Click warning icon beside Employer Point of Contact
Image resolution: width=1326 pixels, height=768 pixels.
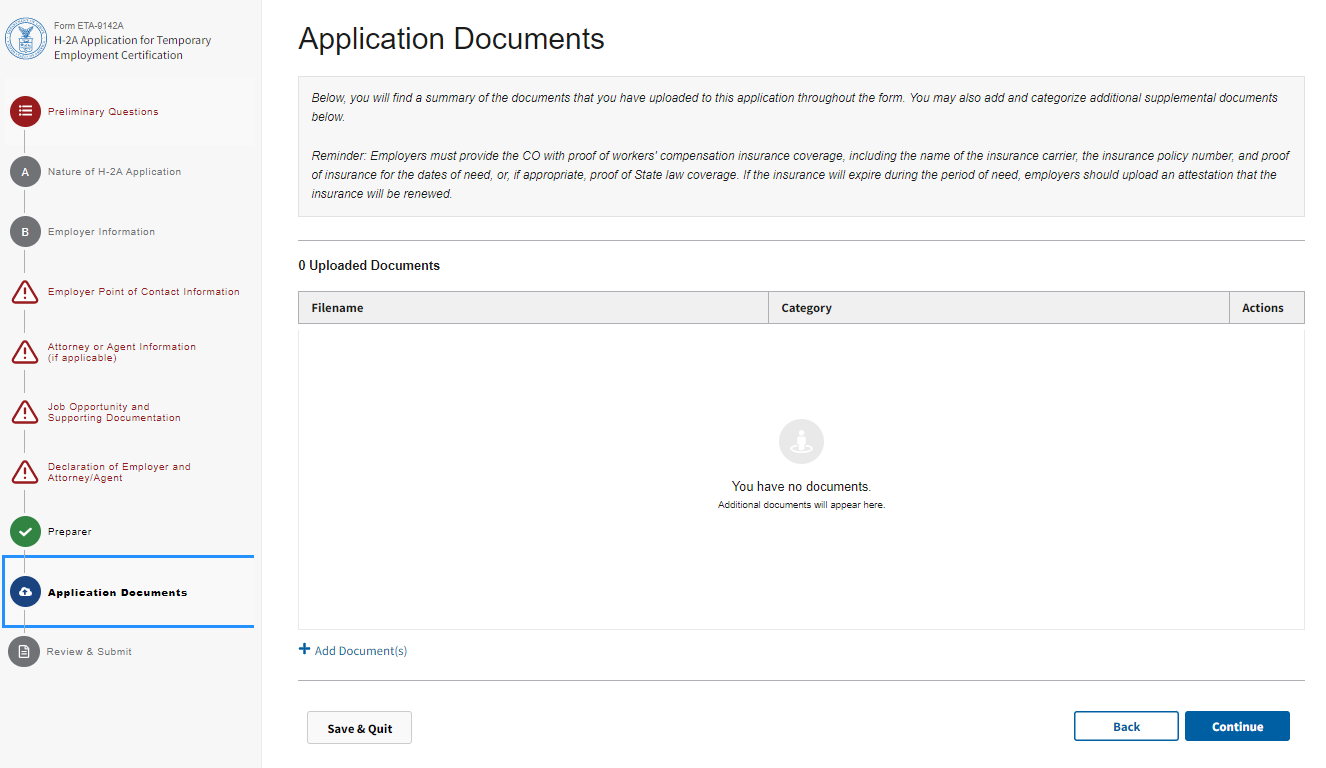click(x=25, y=292)
